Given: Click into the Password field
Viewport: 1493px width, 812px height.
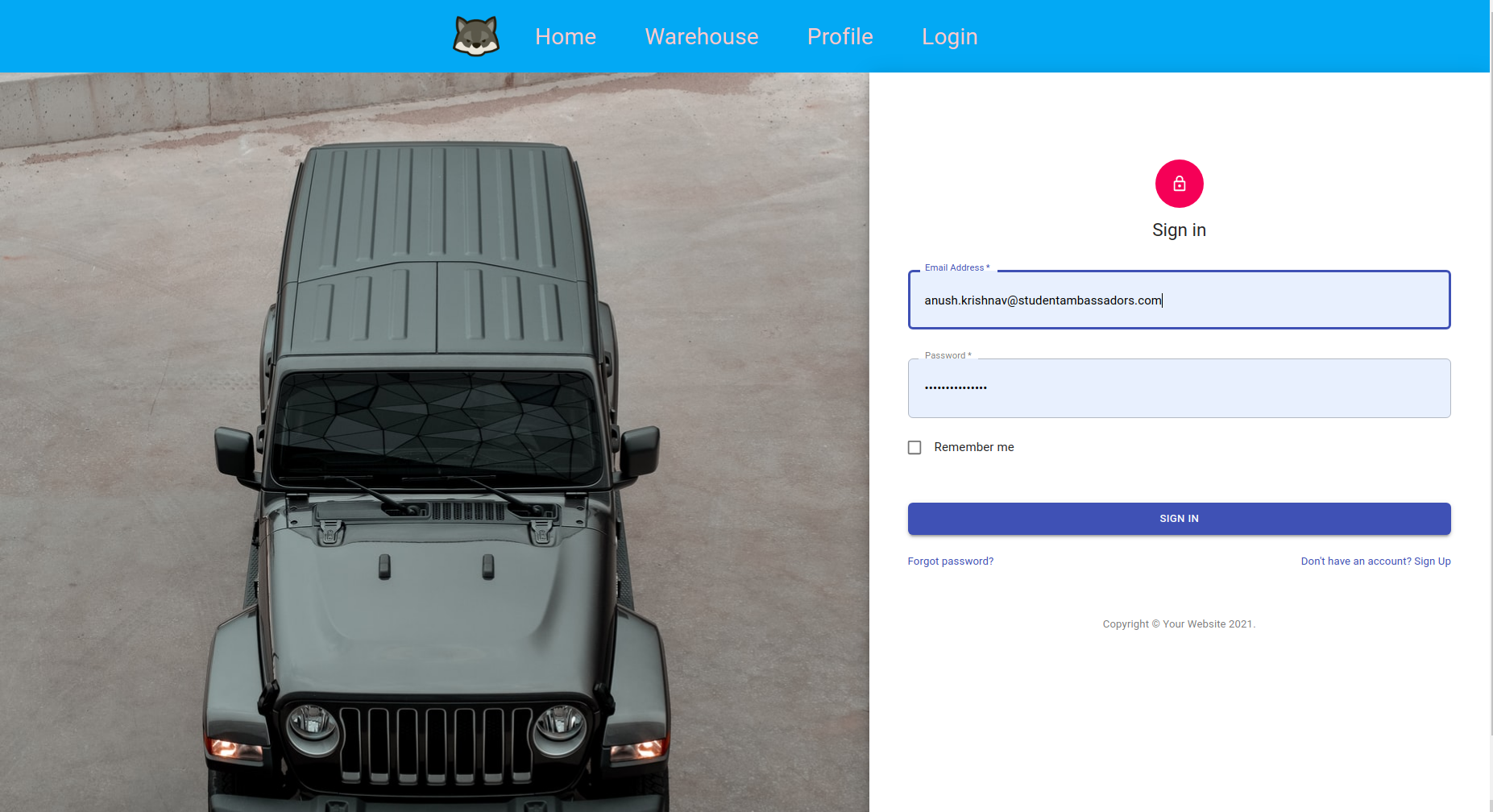Looking at the screenshot, I should 1179,388.
